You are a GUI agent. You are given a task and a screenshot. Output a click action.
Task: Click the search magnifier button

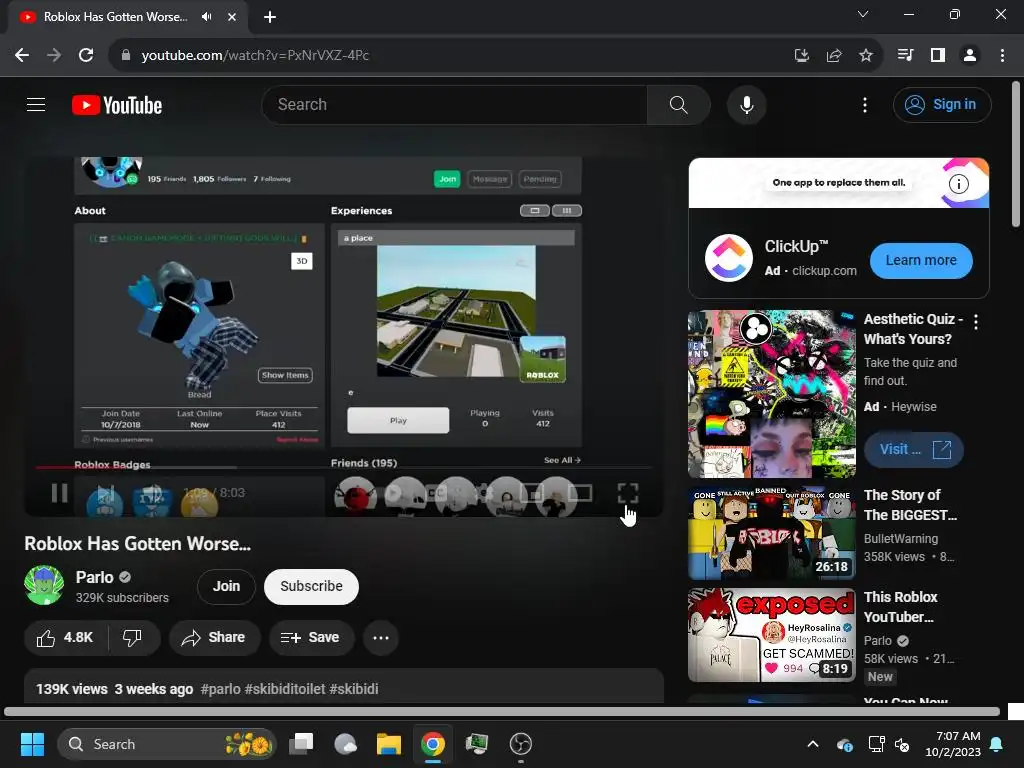679,104
